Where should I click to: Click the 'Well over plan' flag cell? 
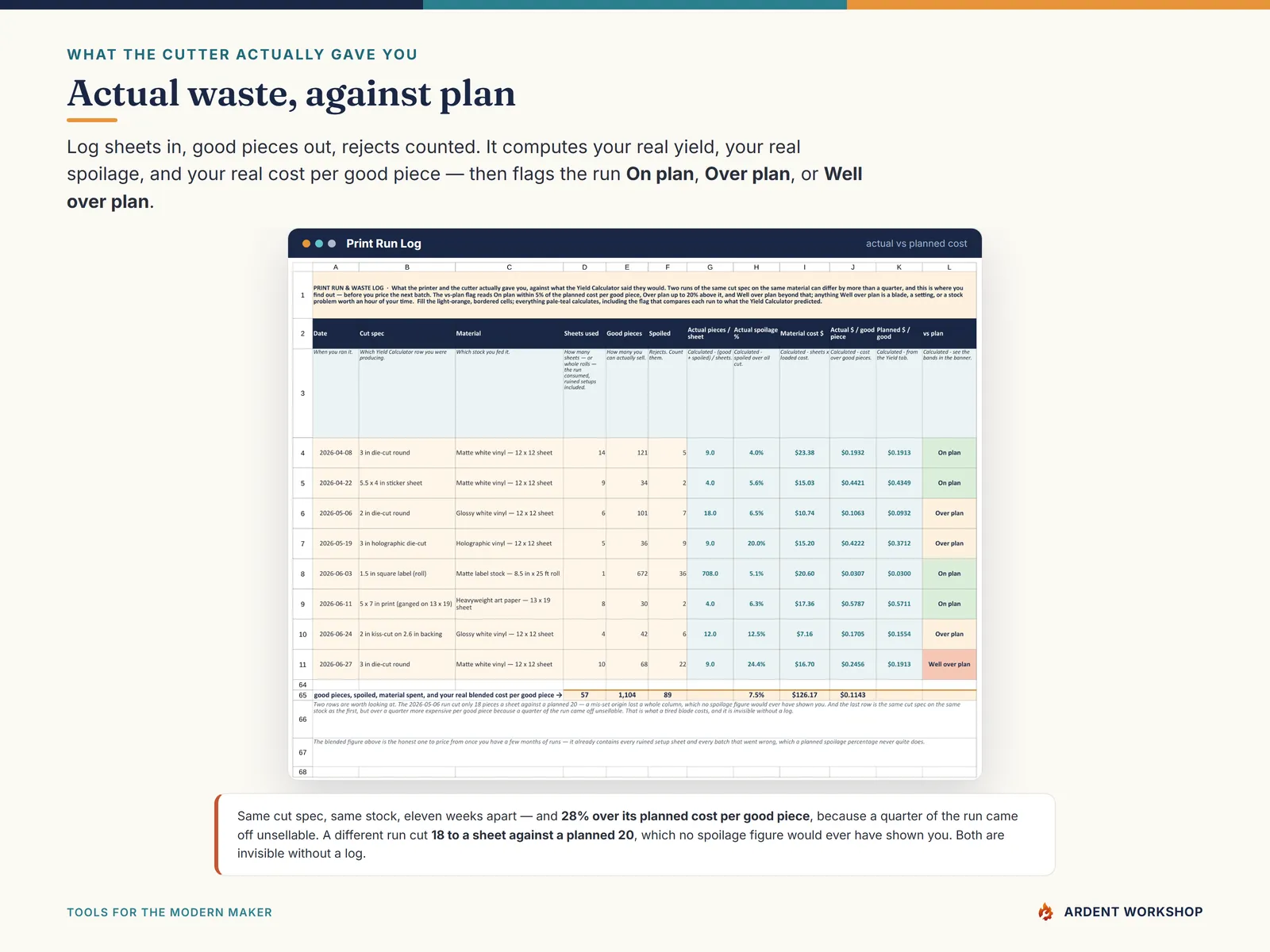click(x=949, y=665)
